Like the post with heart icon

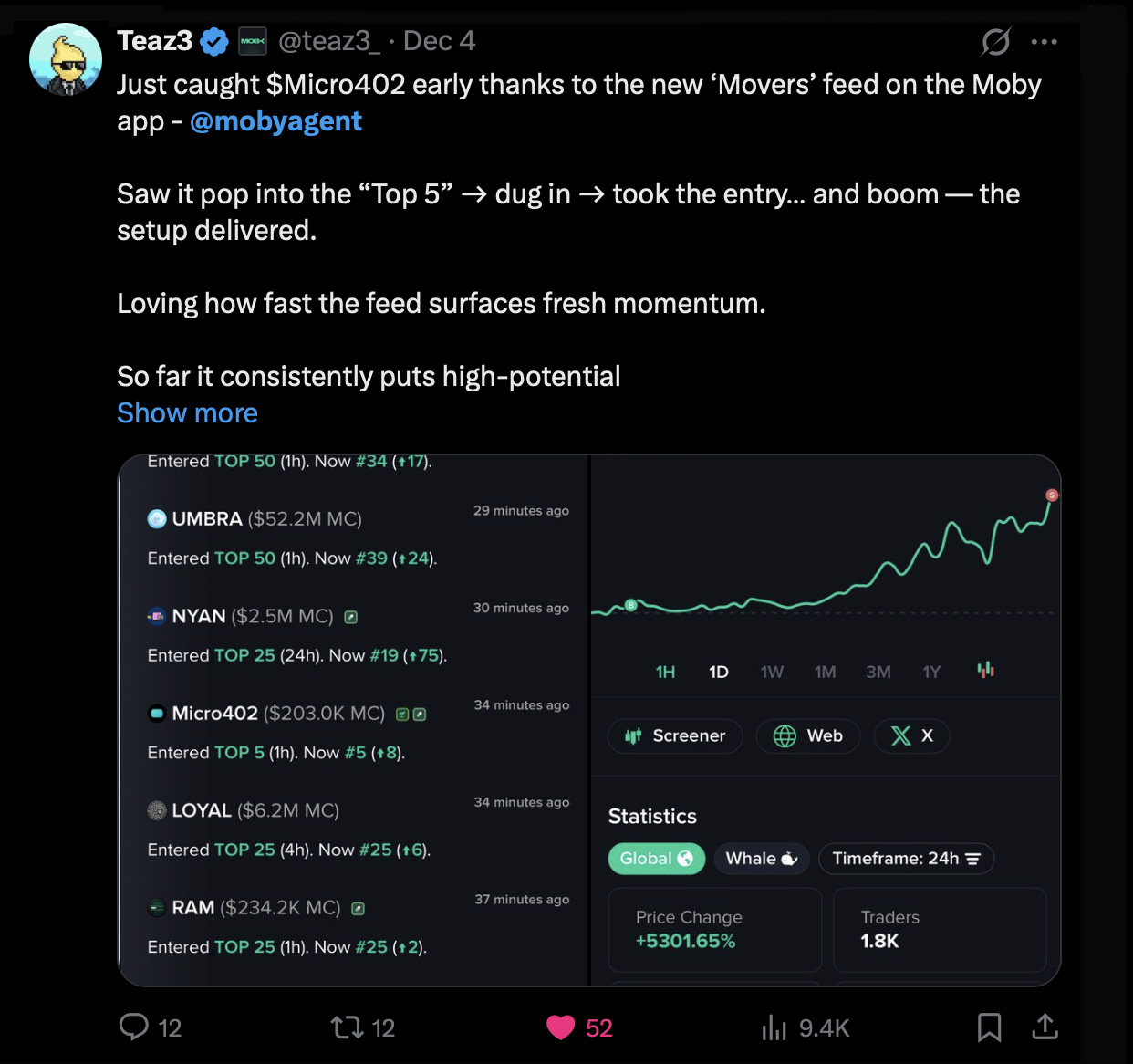pyautogui.click(x=560, y=1027)
